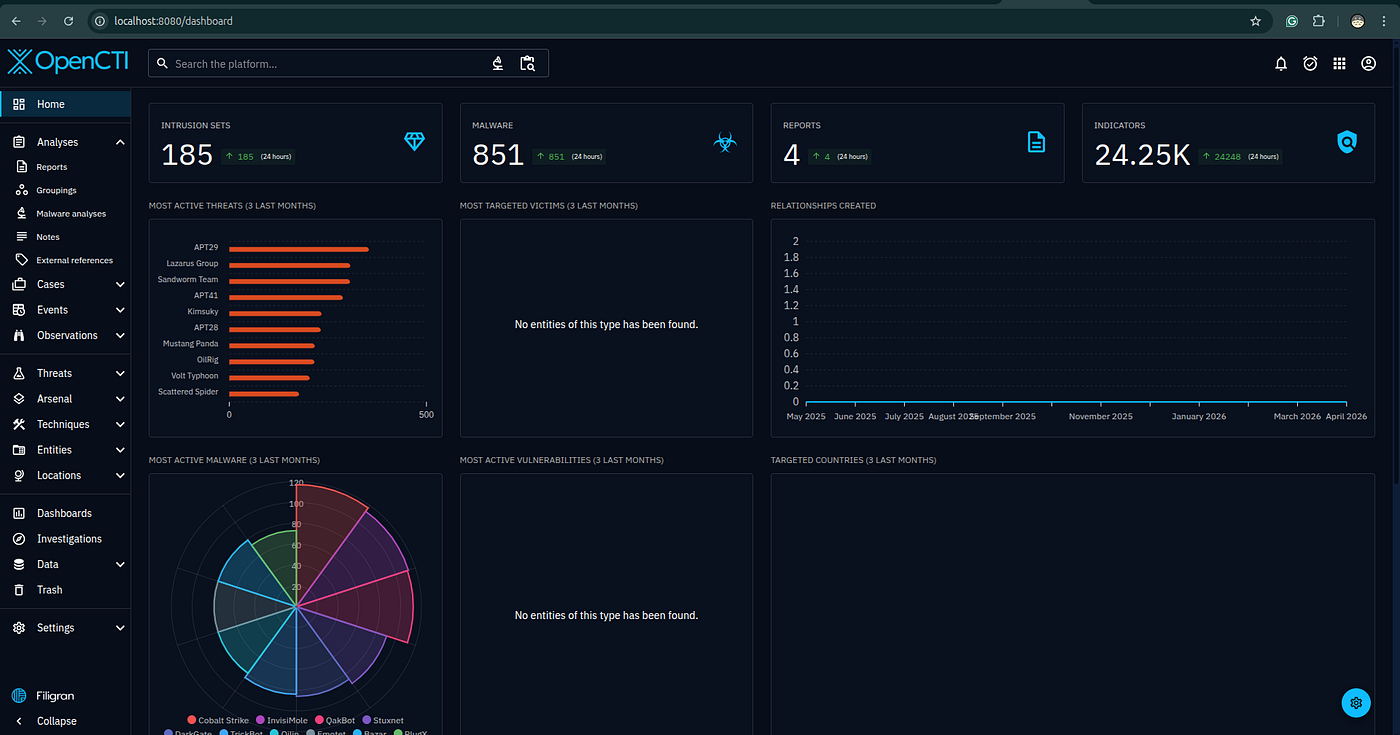Open Reports under Analyses in sidebar
The image size is (1400, 735).
pos(65,167)
